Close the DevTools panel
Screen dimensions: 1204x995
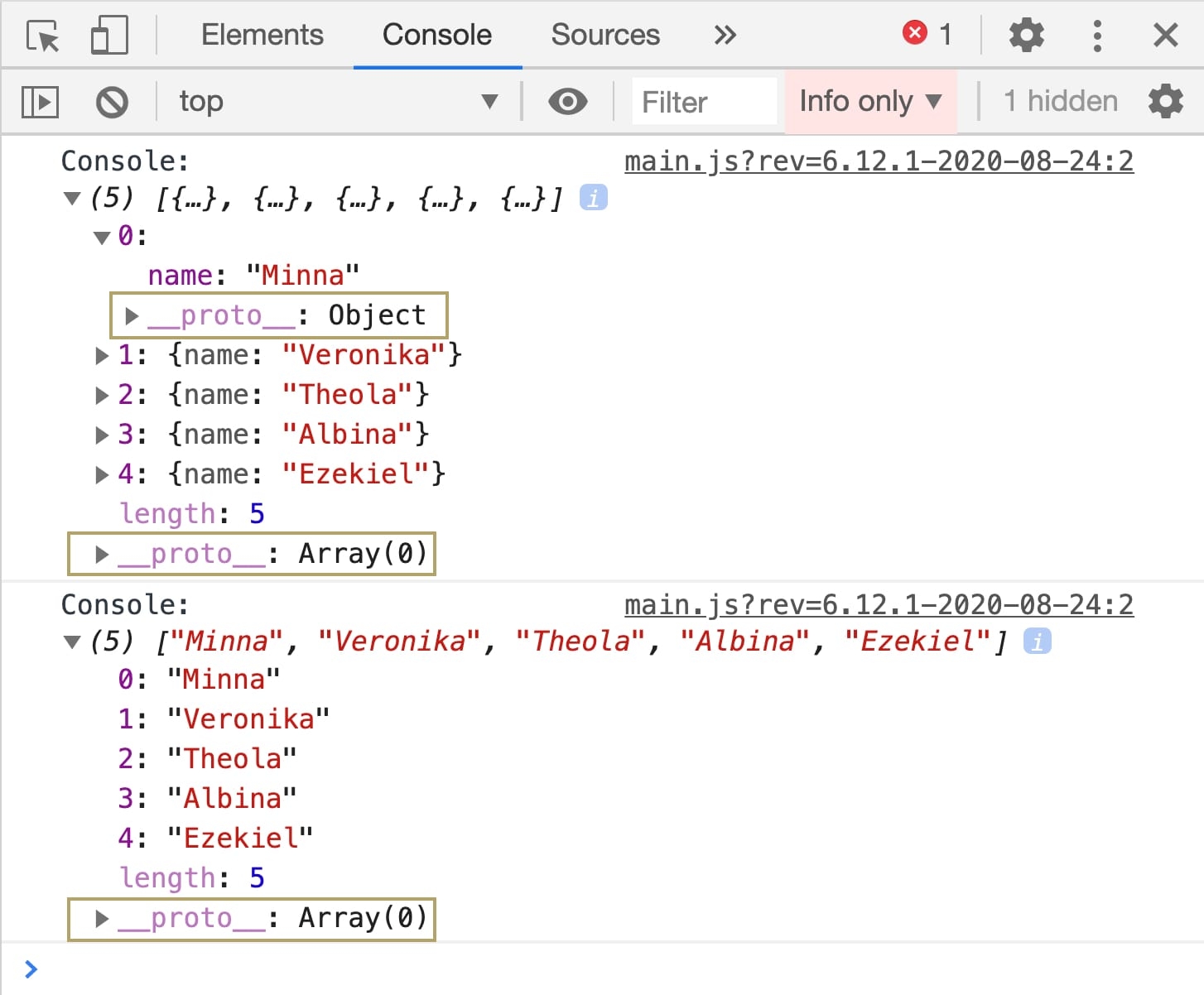(x=1166, y=36)
